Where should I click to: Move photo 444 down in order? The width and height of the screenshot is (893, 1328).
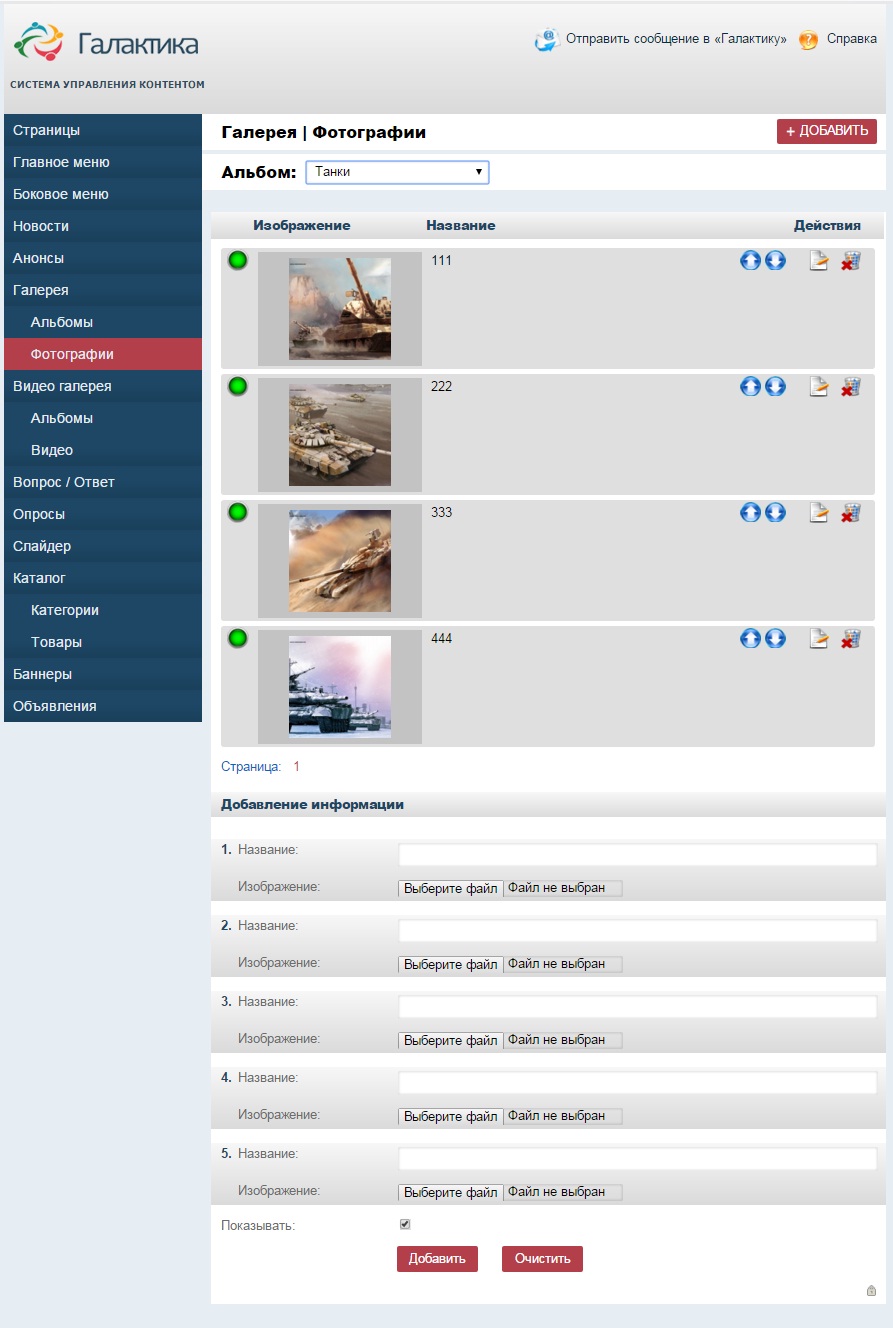775,639
